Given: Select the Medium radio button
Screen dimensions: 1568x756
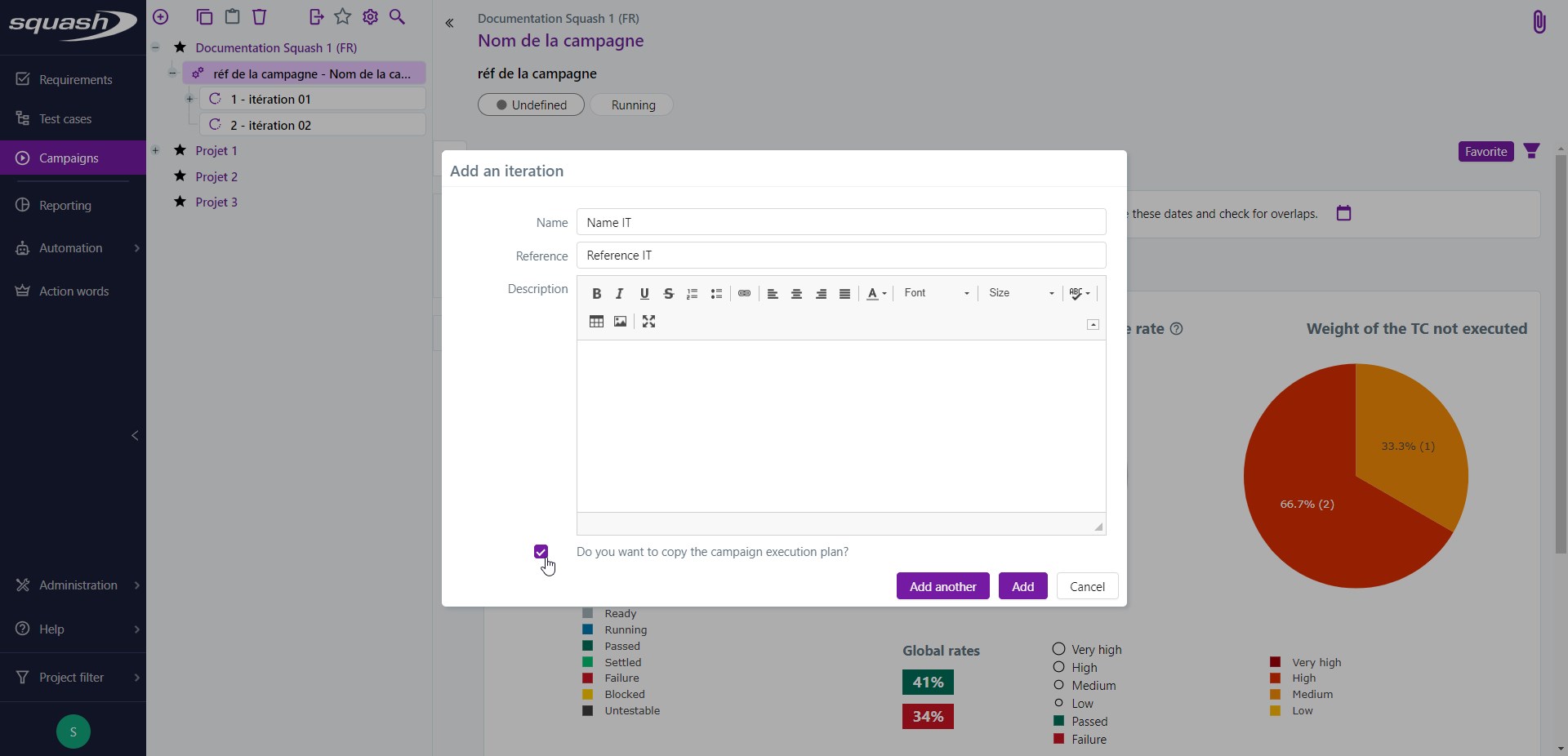Looking at the screenshot, I should (1059, 685).
